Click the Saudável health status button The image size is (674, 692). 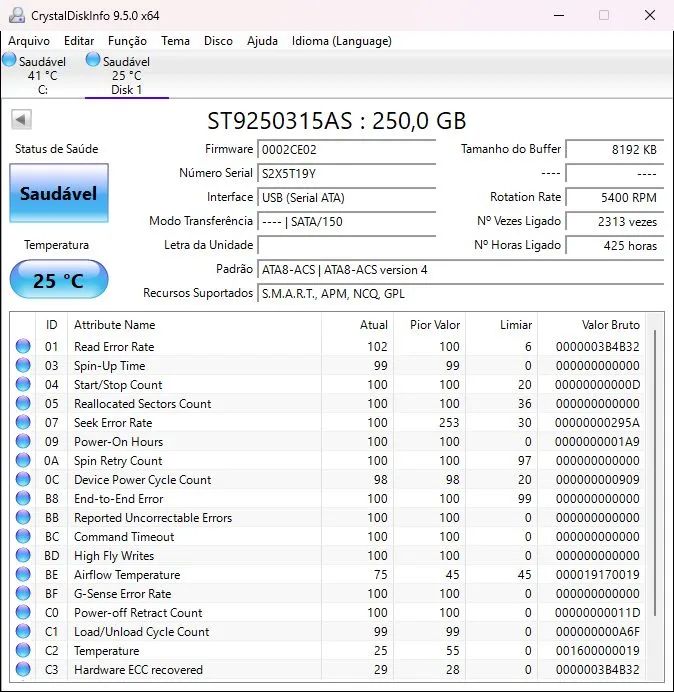[x=59, y=193]
